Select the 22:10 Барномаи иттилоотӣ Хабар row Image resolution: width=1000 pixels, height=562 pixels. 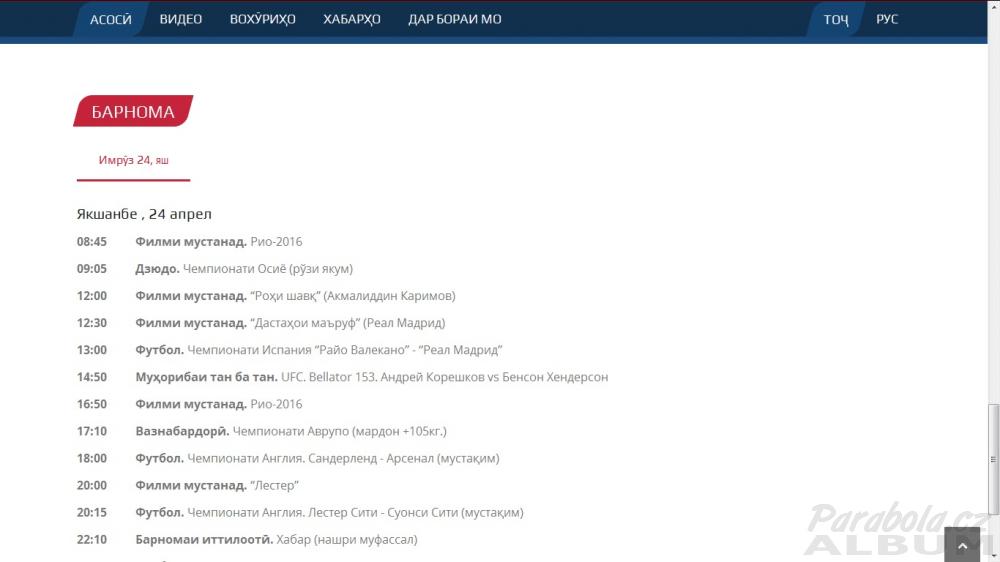247,540
